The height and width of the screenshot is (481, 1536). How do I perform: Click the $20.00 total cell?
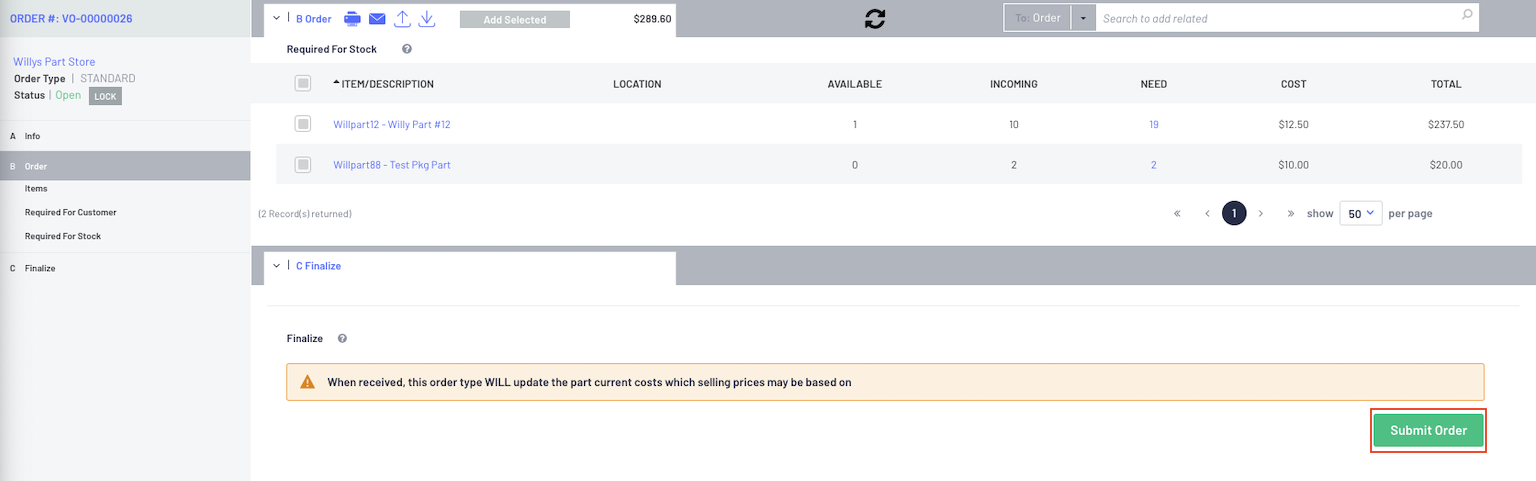[1446, 165]
